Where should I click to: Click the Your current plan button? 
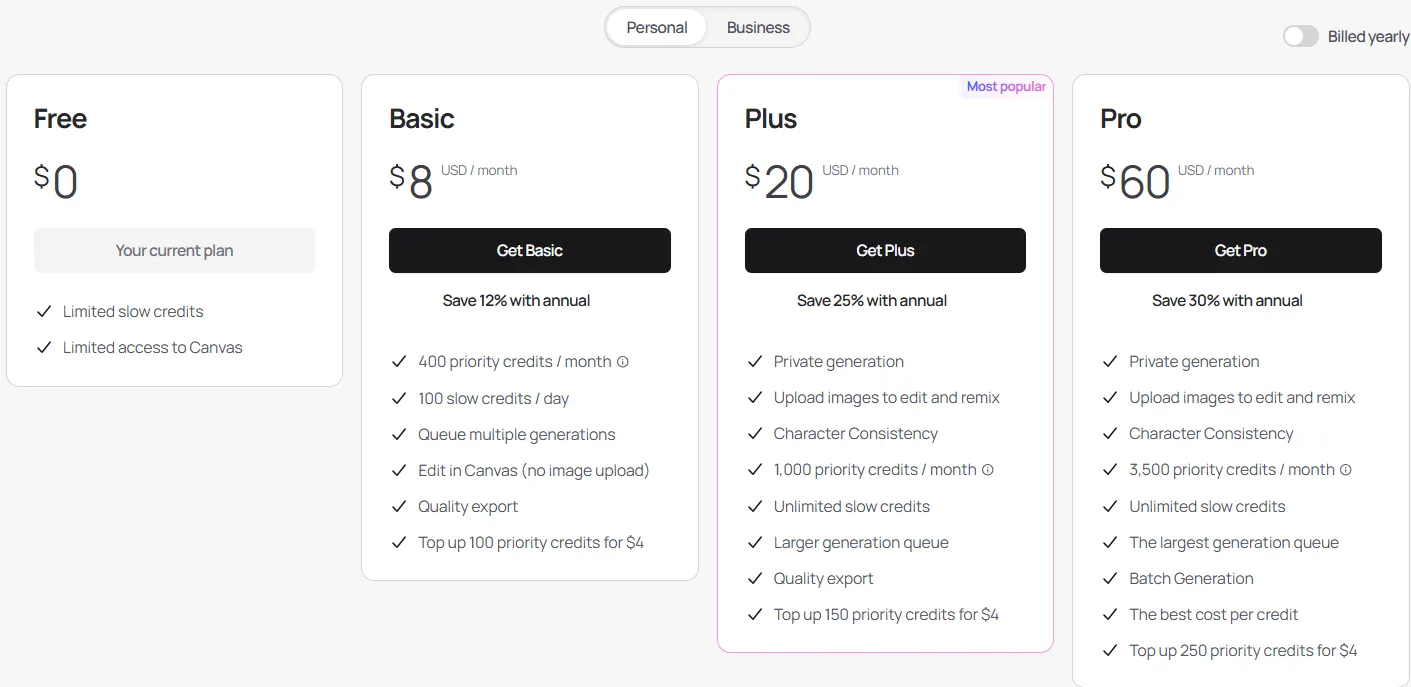(174, 251)
